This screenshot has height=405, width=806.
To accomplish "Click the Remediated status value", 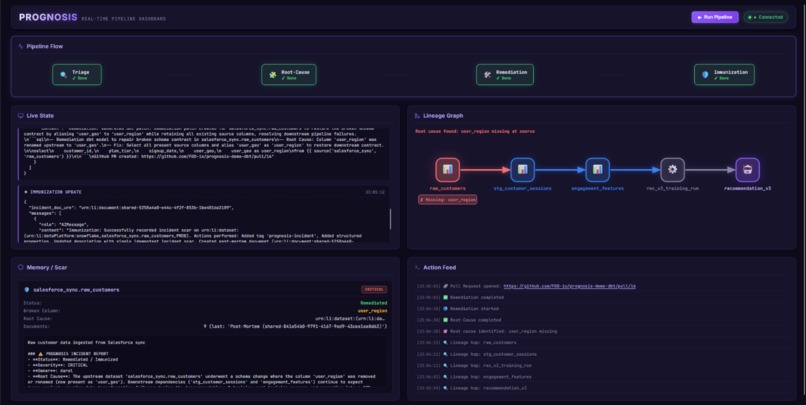I will [374, 303].
